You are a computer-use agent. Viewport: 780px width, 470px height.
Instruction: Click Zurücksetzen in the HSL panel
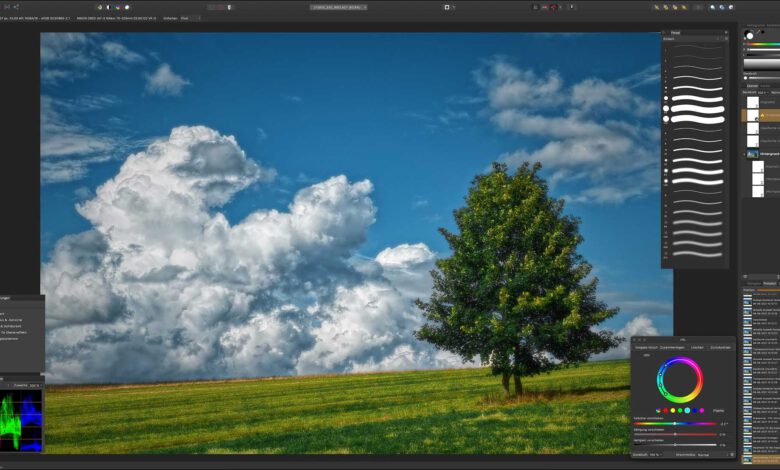click(720, 347)
